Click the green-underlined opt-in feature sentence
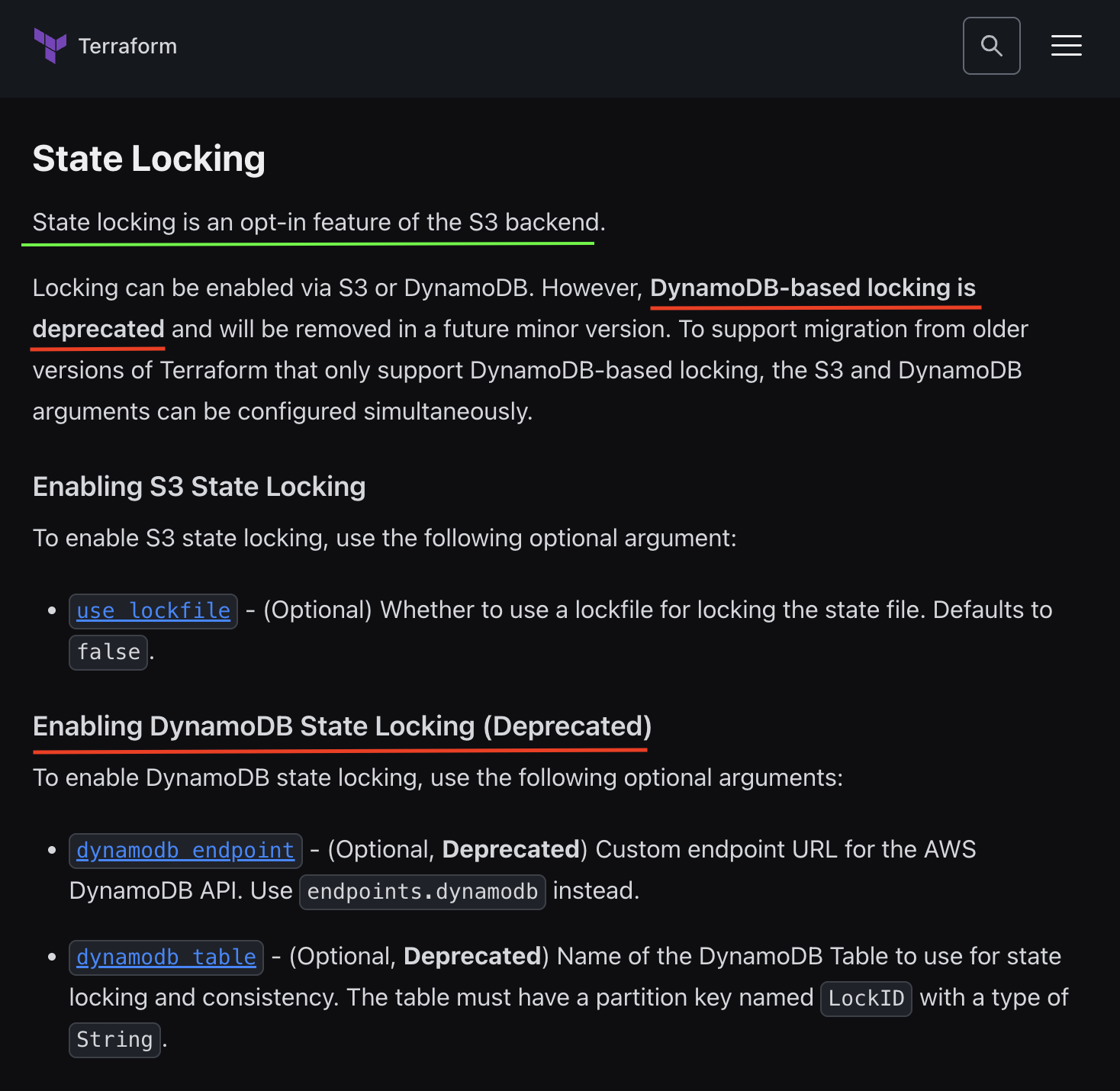The height and width of the screenshot is (1091, 1120). point(318,222)
